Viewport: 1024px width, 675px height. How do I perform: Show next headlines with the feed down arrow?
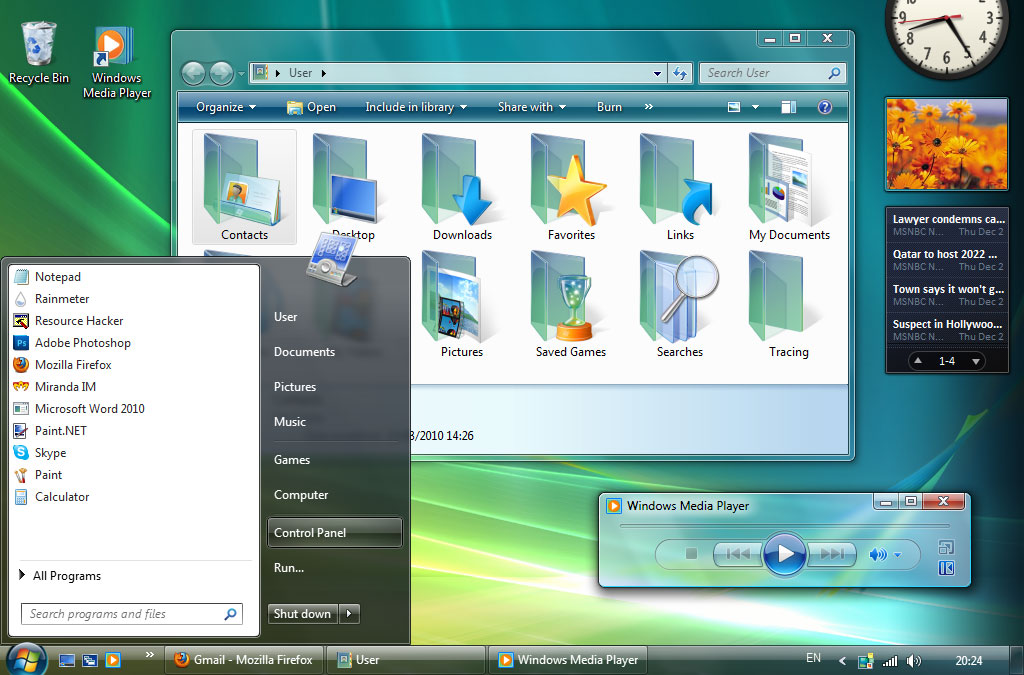click(976, 361)
